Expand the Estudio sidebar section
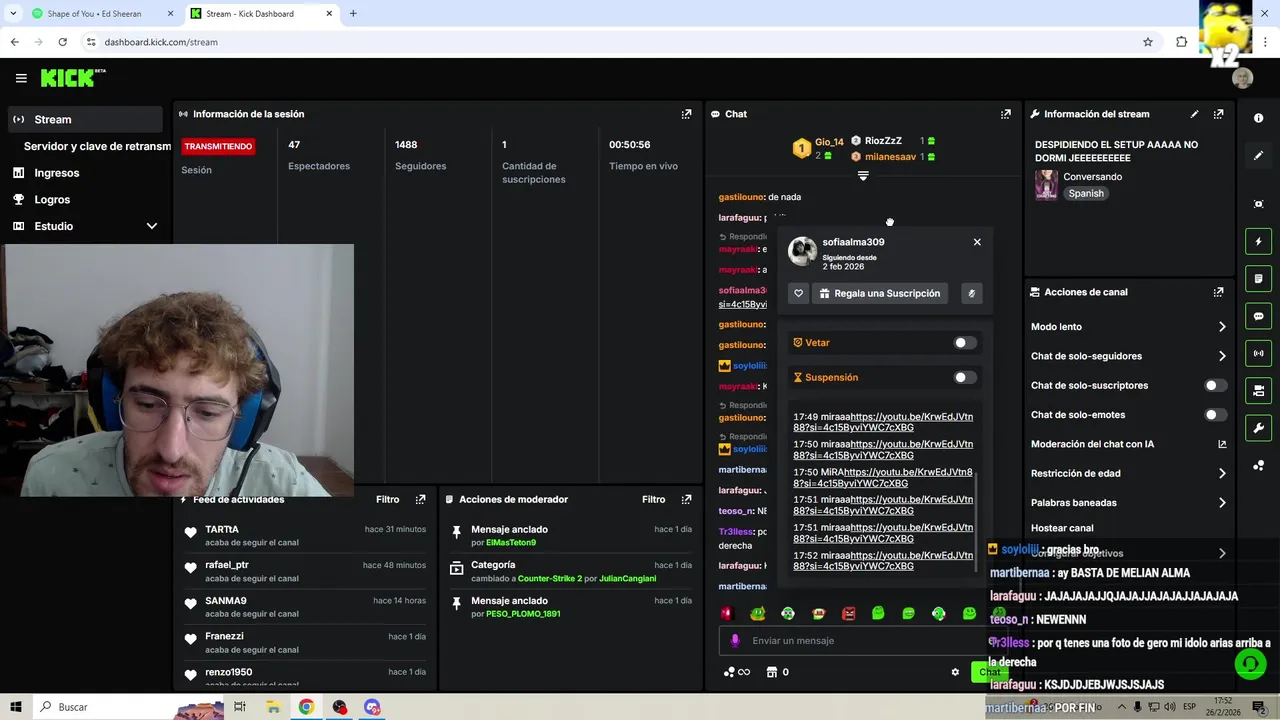 (152, 226)
